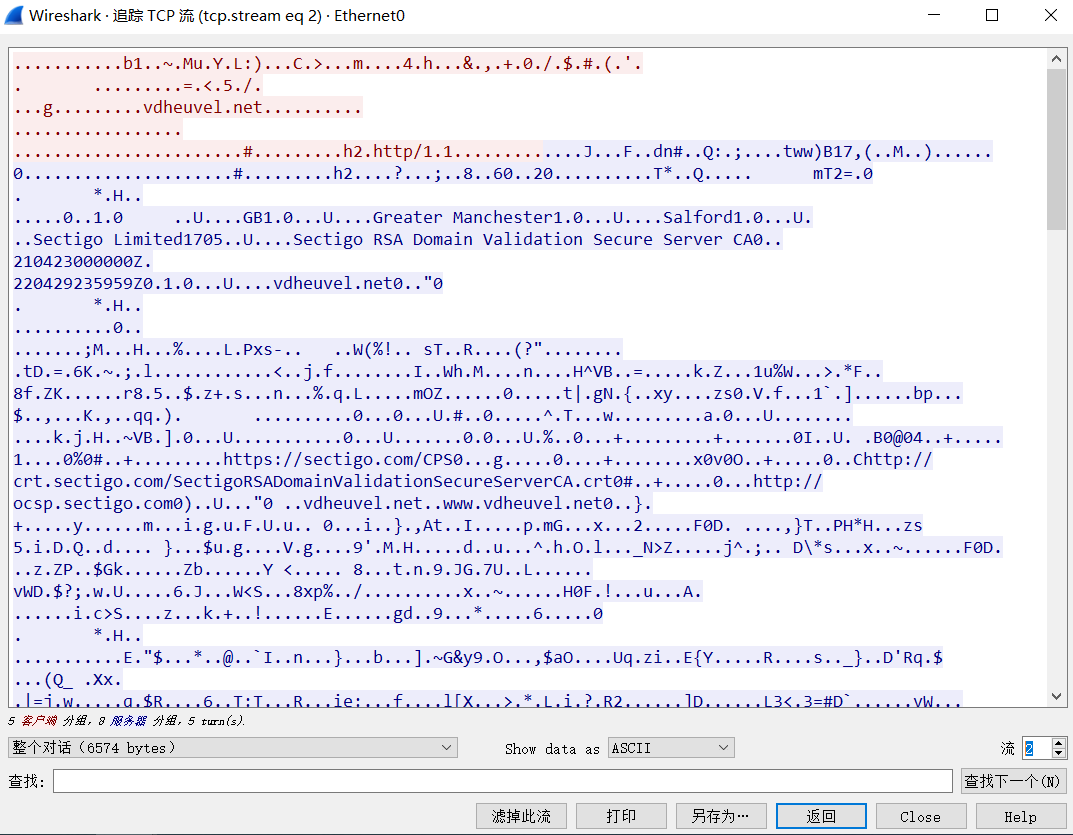Click the scrollbar down arrow
The width and height of the screenshot is (1073, 835).
pyautogui.click(x=1056, y=697)
